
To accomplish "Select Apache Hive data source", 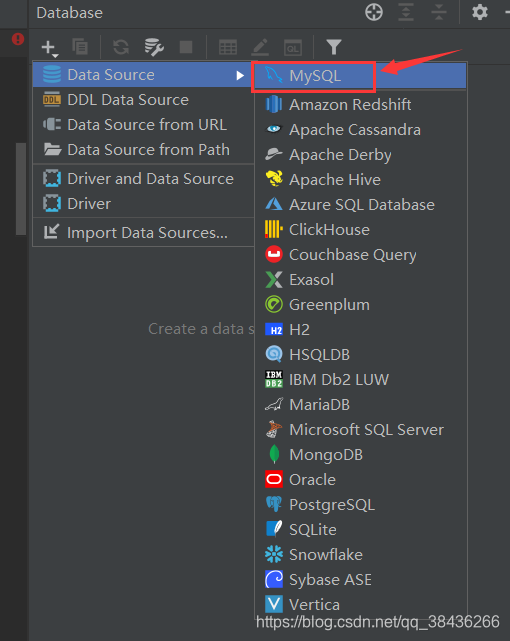I will click(360, 179).
